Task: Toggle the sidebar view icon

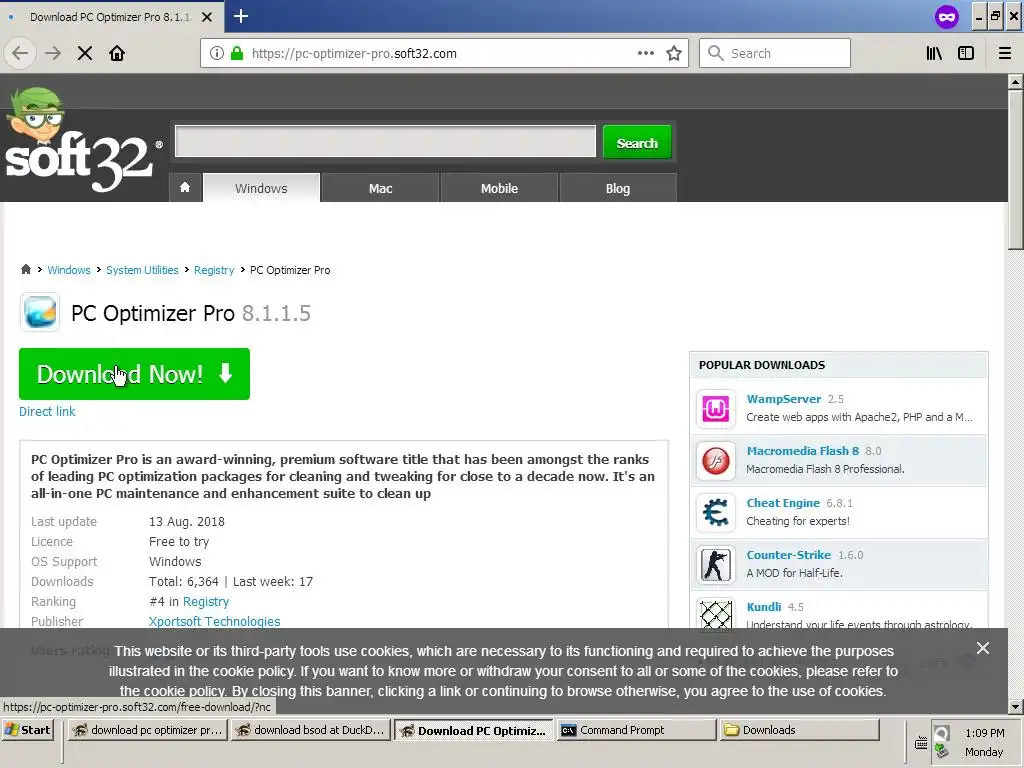Action: [x=966, y=53]
